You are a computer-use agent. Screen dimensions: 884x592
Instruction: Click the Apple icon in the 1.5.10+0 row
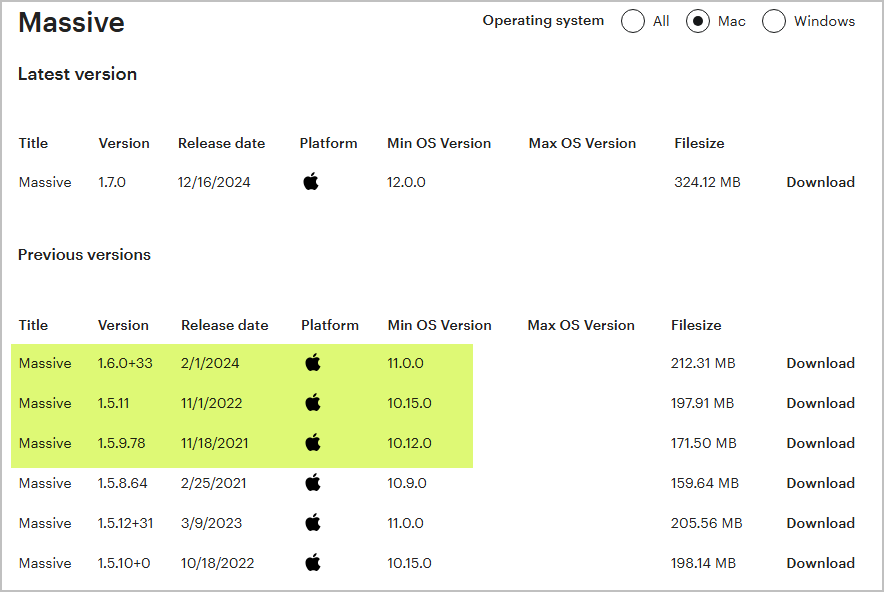[x=313, y=563]
